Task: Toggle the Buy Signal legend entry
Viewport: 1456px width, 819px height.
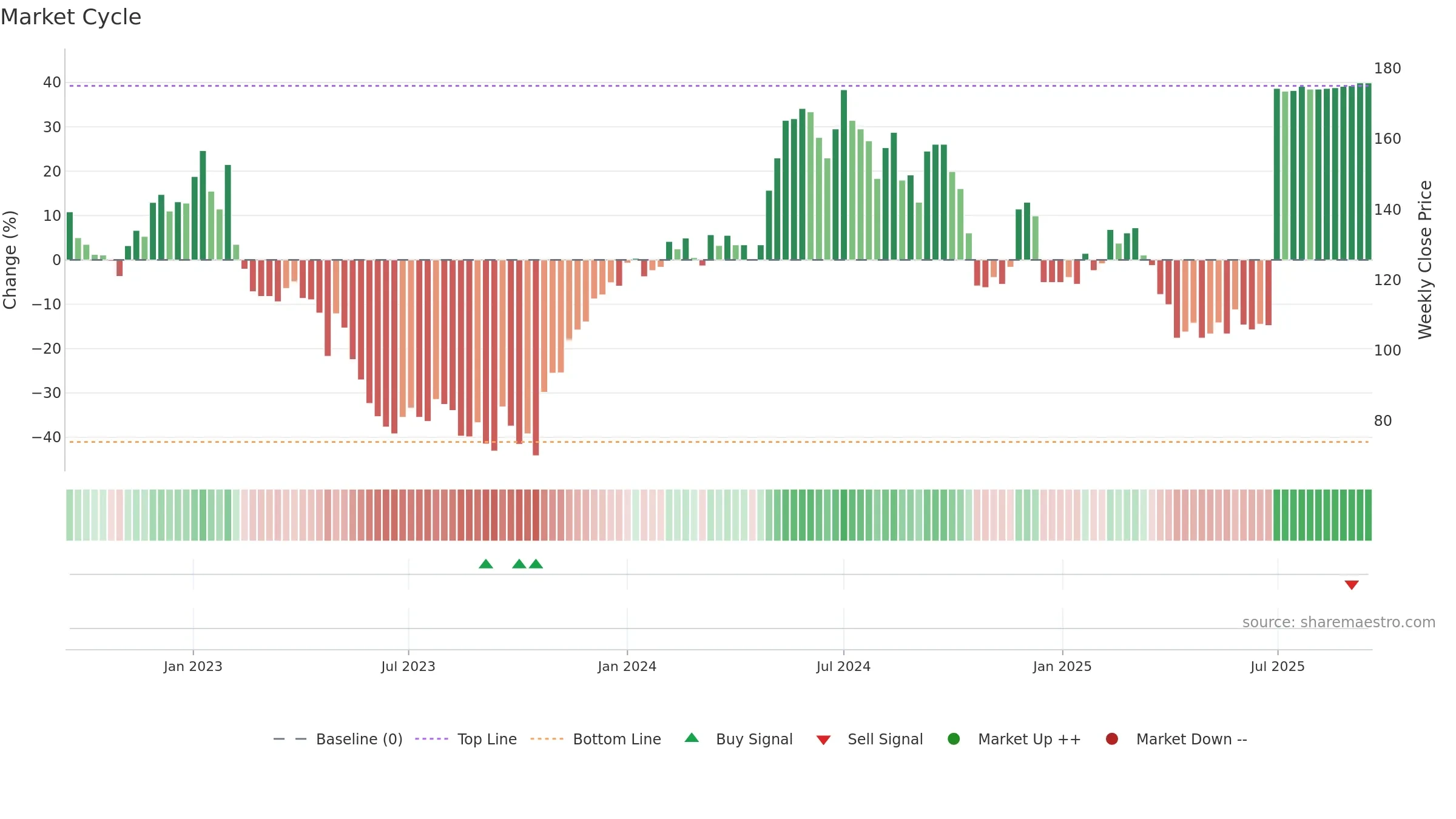Action: (x=738, y=739)
